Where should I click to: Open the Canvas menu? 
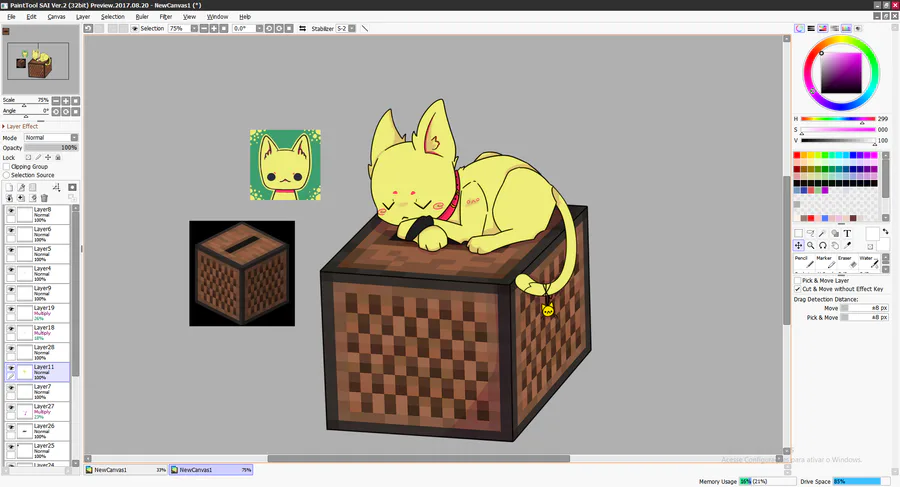coord(56,17)
